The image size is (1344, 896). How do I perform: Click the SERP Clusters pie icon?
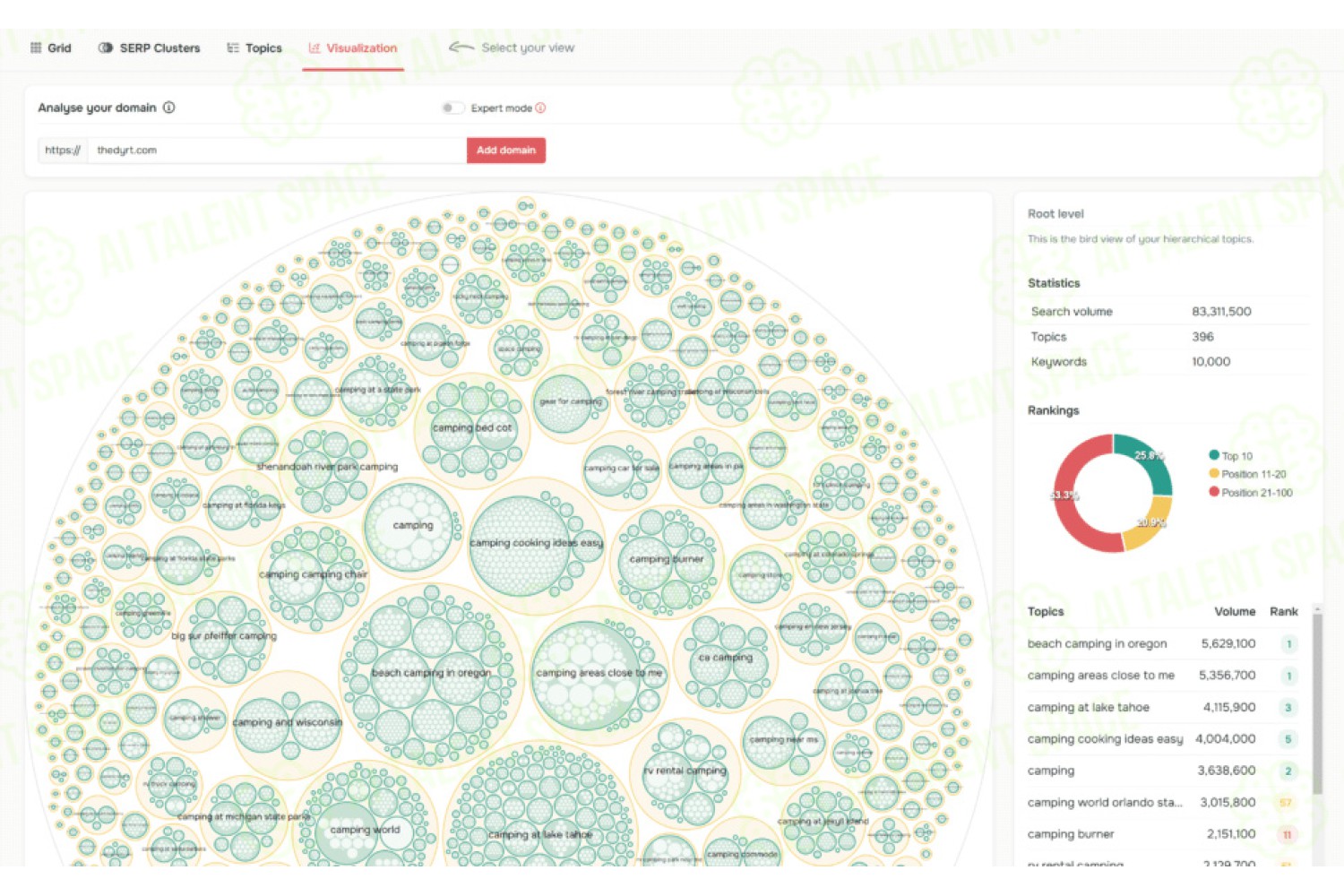[106, 48]
